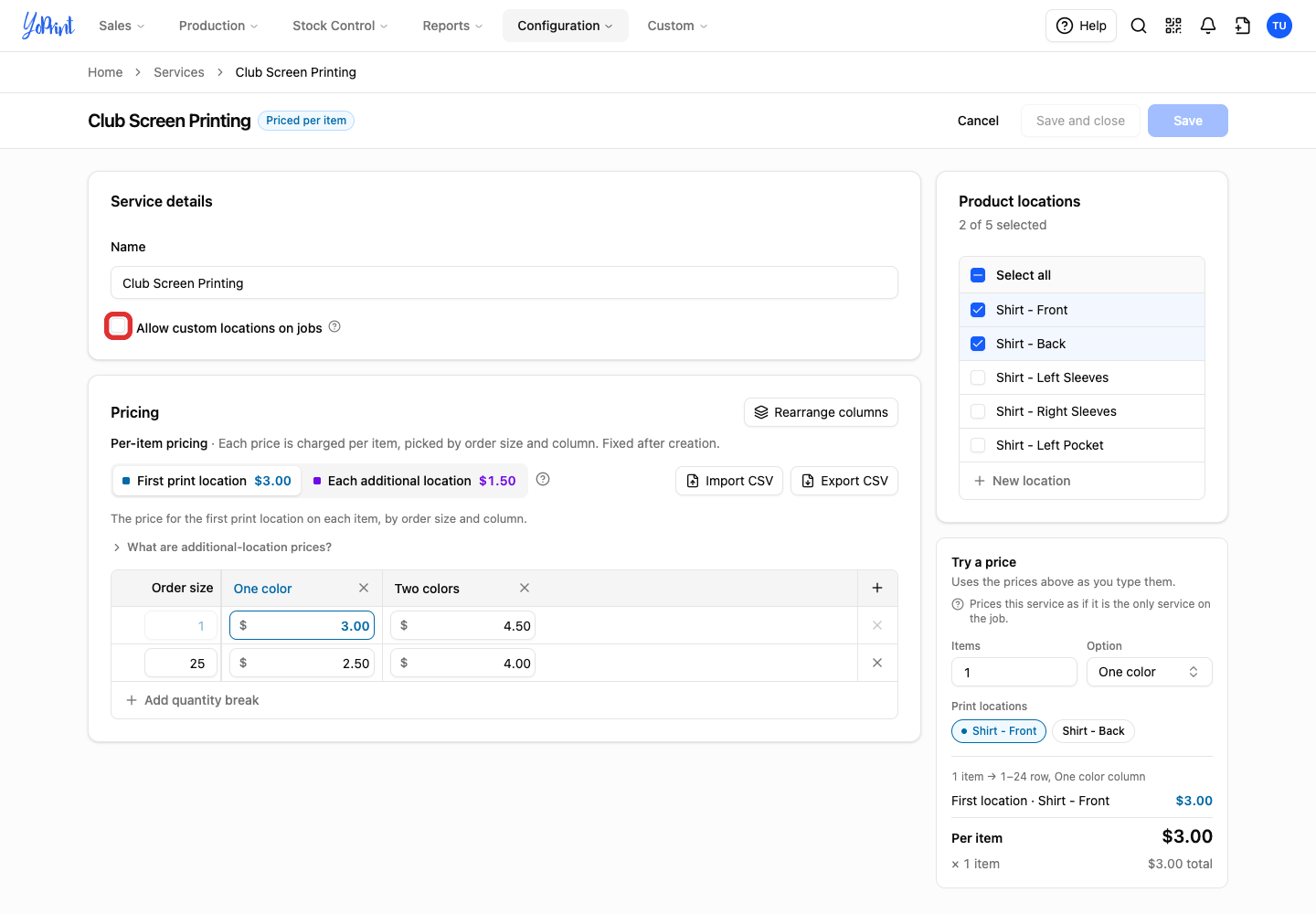Open the Reports menu
The width and height of the screenshot is (1316, 914).
coord(452,26)
